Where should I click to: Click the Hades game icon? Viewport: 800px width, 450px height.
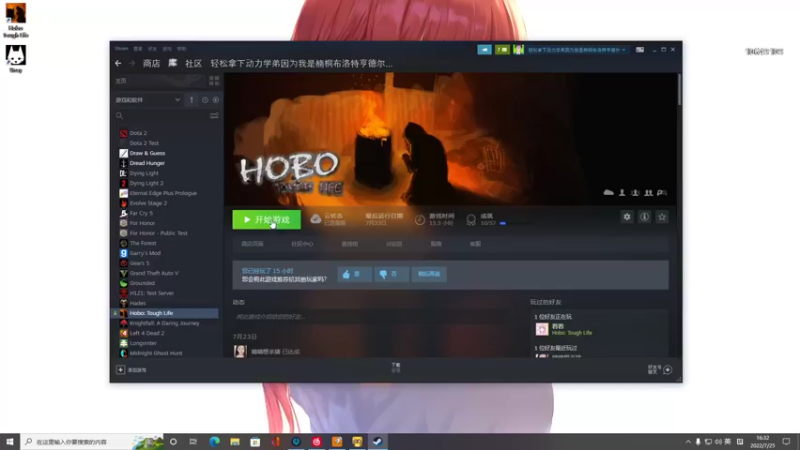(123, 303)
